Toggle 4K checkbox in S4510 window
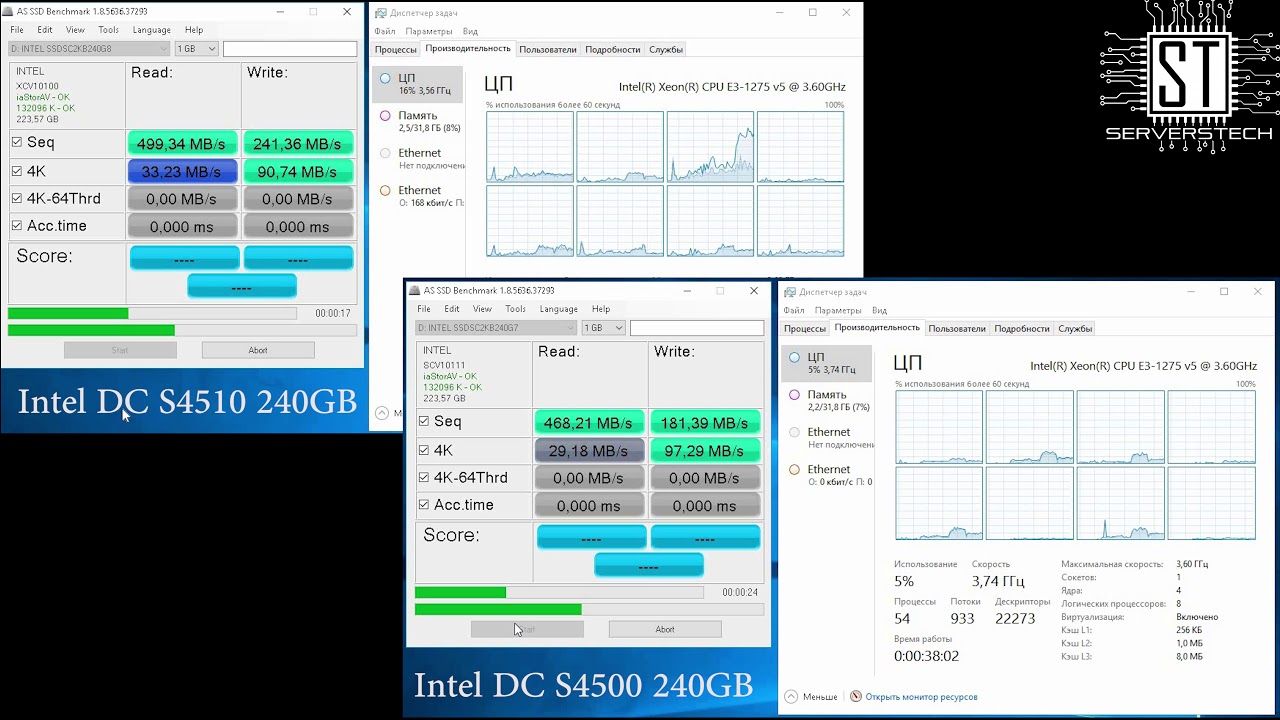The width and height of the screenshot is (1280, 720). pos(16,171)
